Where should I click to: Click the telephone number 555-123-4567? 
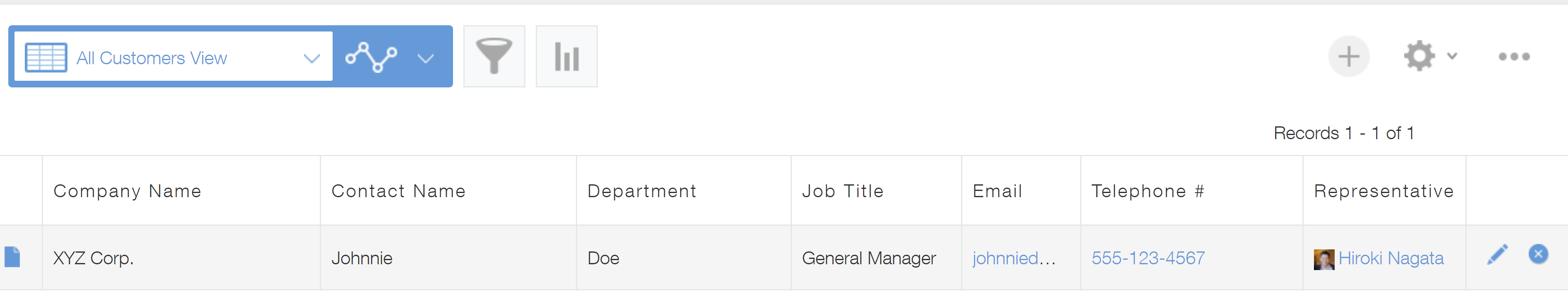click(x=1148, y=258)
